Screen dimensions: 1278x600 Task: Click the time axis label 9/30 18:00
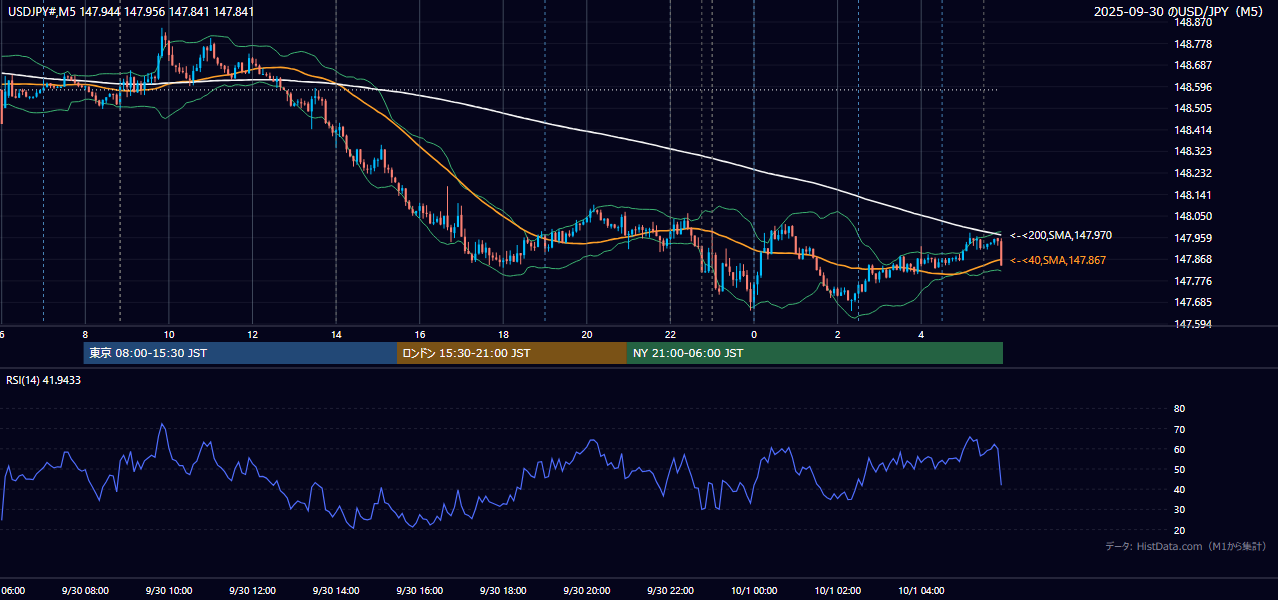pos(503,591)
